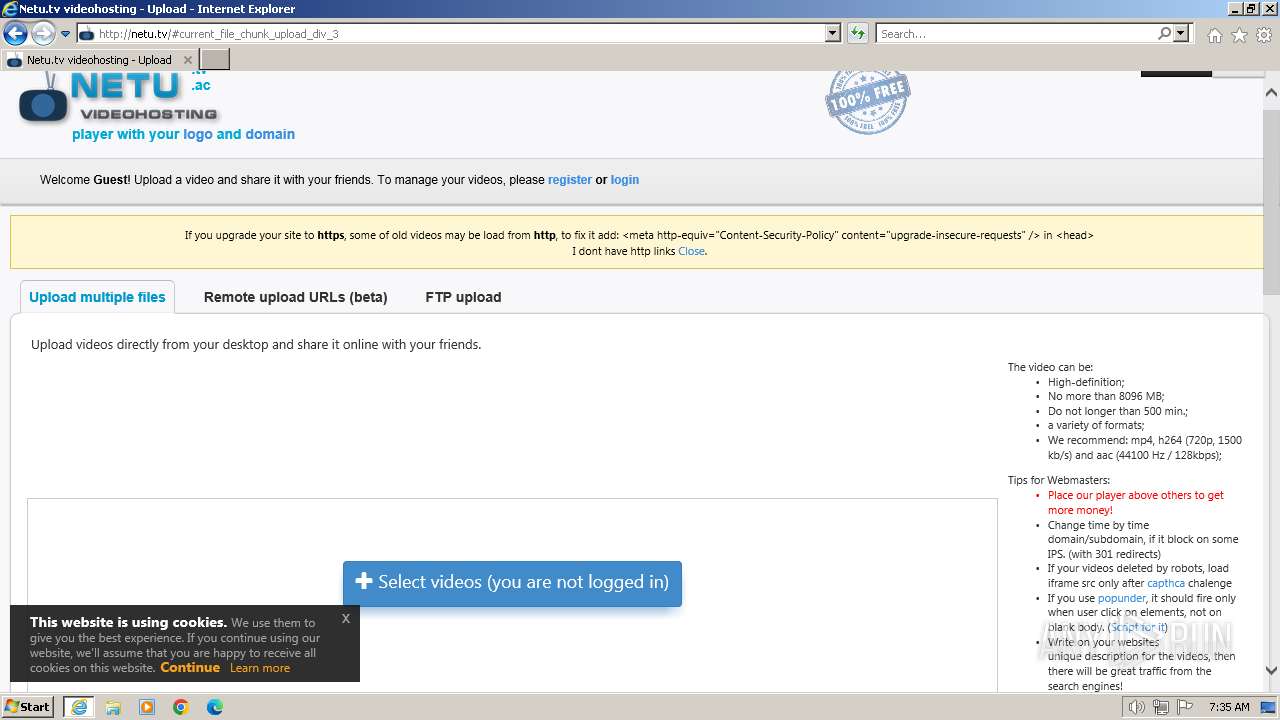Click 'Do not longer than 500 min.;' text
Image resolution: width=1280 pixels, height=720 pixels.
click(x=1117, y=411)
